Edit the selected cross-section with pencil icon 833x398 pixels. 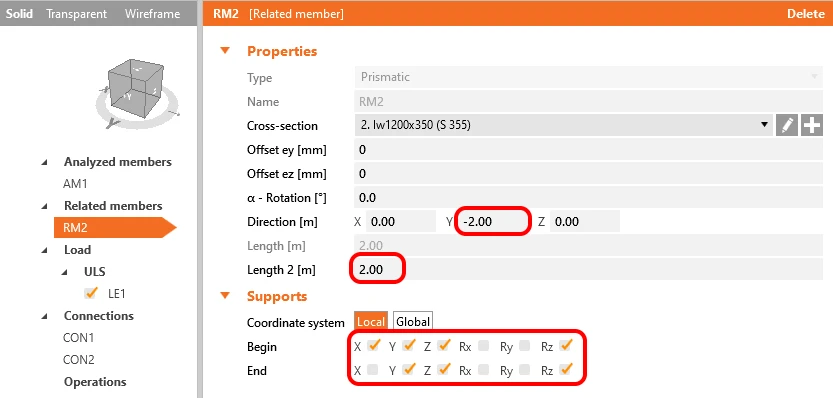tap(787, 125)
